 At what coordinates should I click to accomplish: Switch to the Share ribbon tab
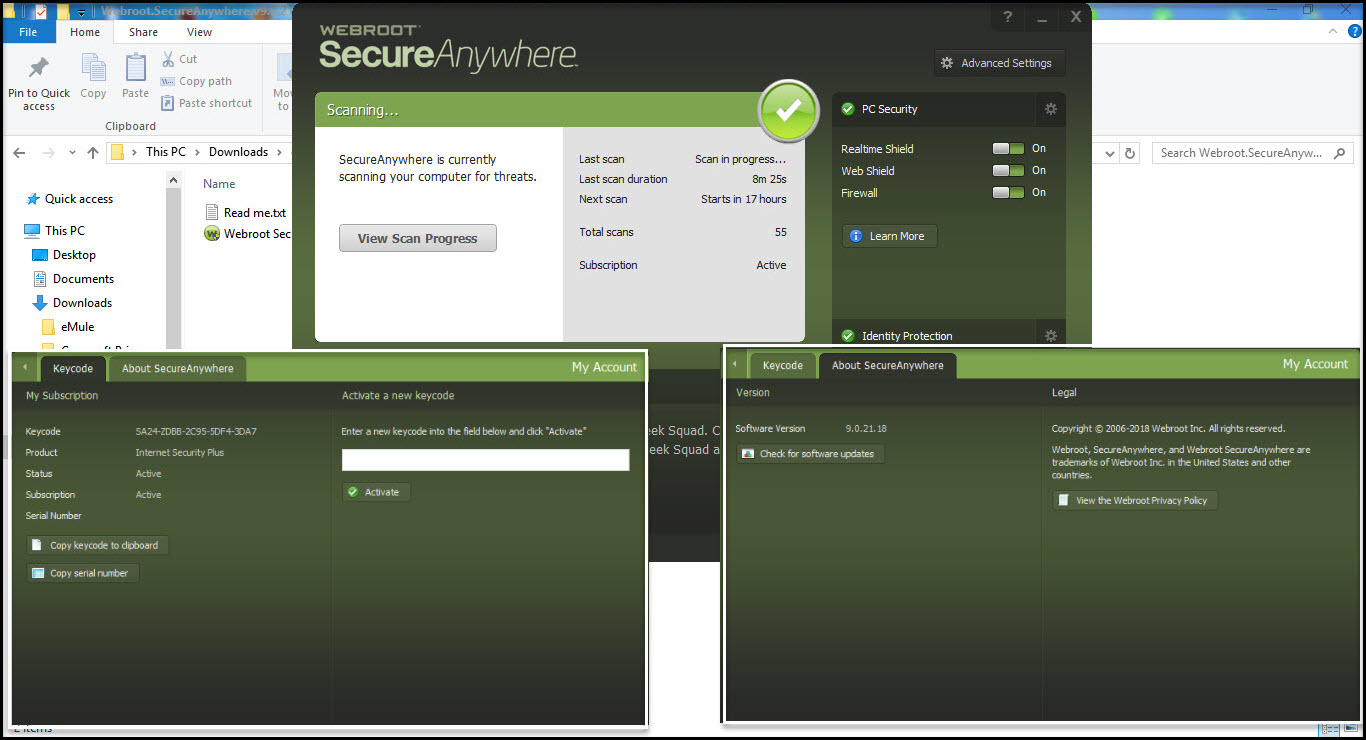[143, 32]
